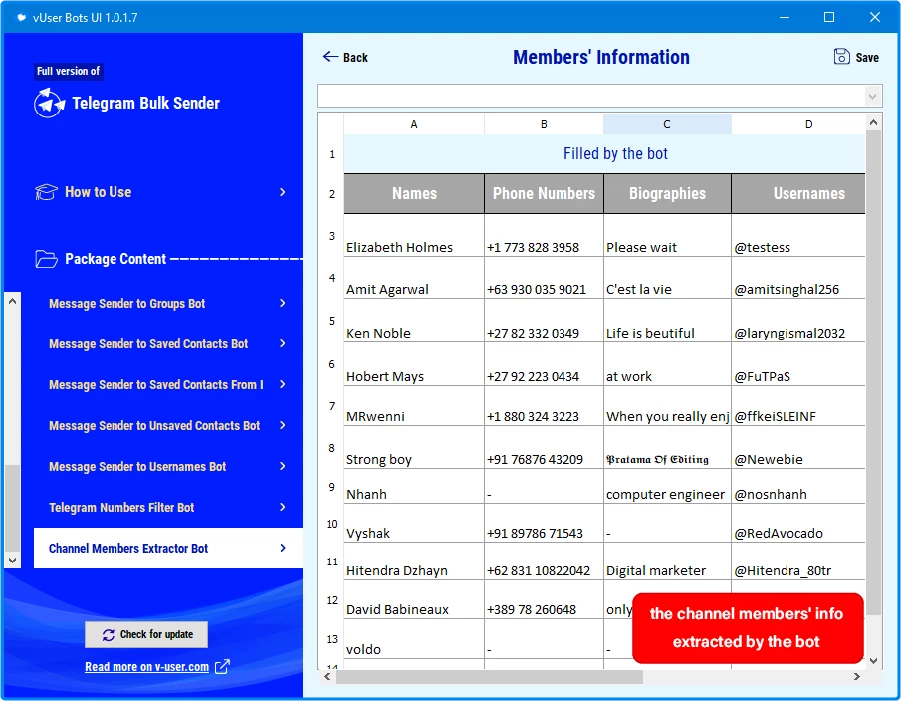Screen dimensions: 901x701
Task: Expand the Message Sender to Unsaved Contacts Bot chevron
Action: 283,425
